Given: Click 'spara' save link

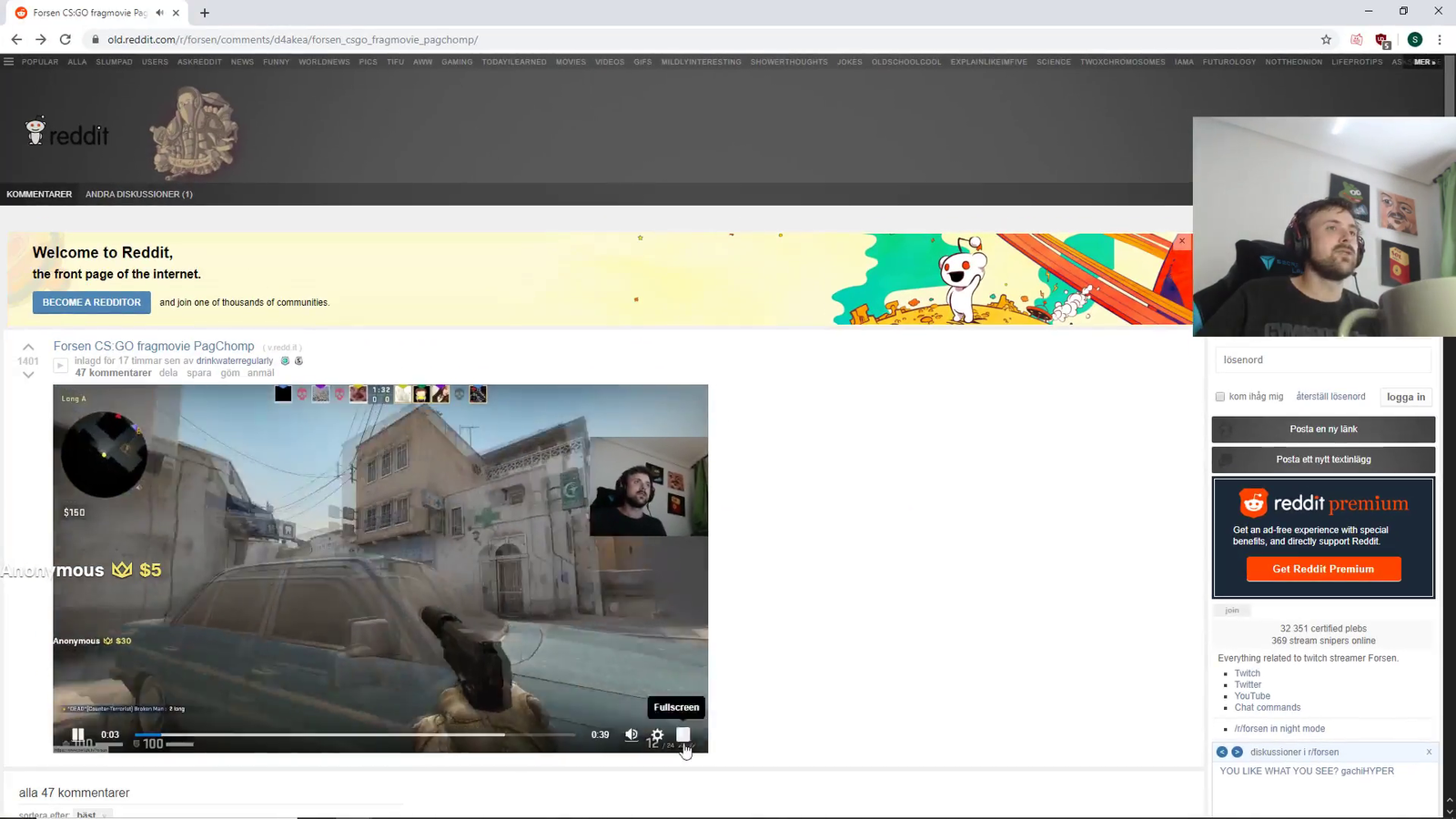Looking at the screenshot, I should [198, 373].
